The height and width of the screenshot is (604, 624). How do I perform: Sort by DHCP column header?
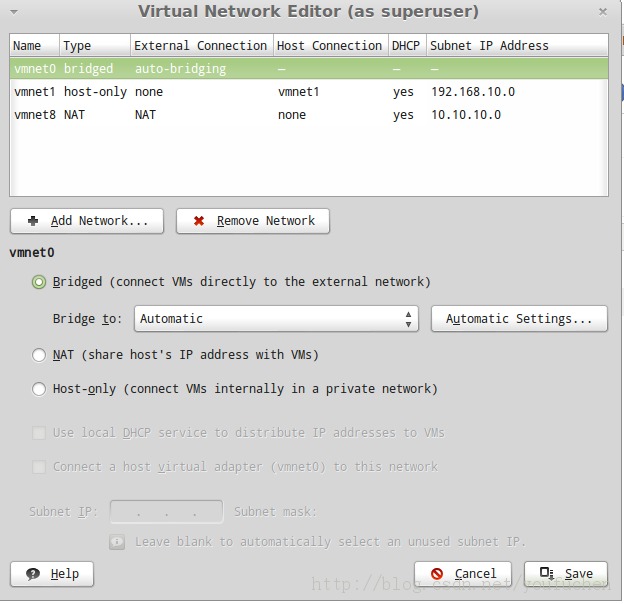407,46
